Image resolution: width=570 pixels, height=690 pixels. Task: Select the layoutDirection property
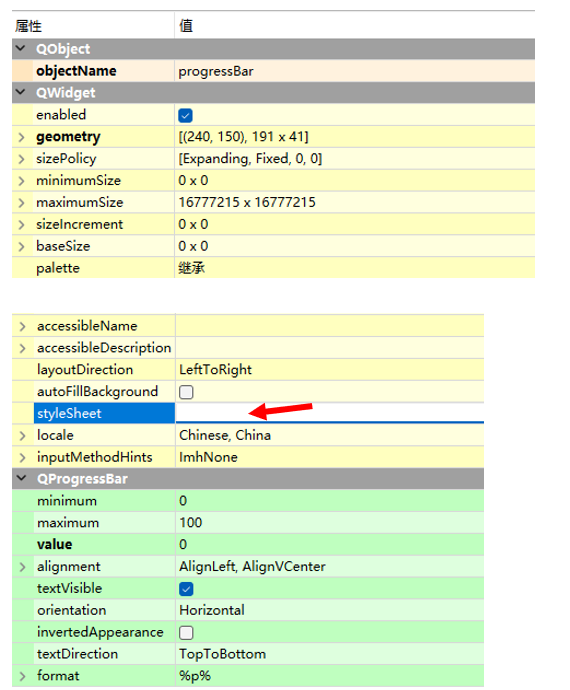(x=85, y=370)
